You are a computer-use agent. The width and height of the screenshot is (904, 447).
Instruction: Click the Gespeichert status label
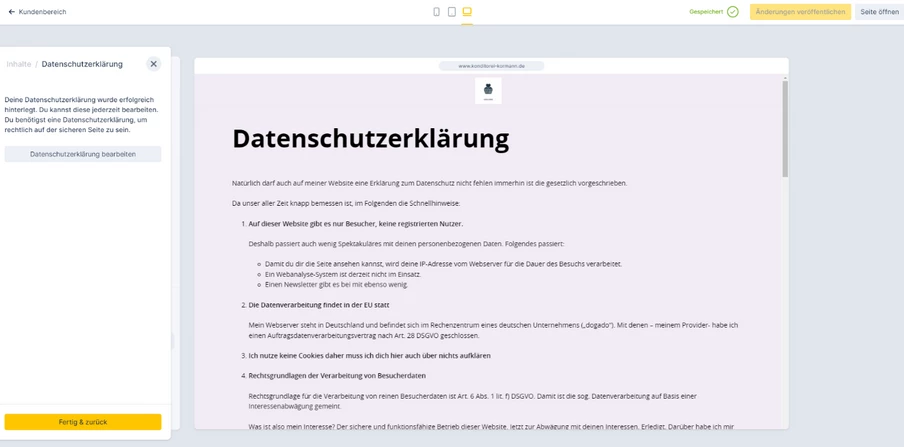click(x=706, y=12)
